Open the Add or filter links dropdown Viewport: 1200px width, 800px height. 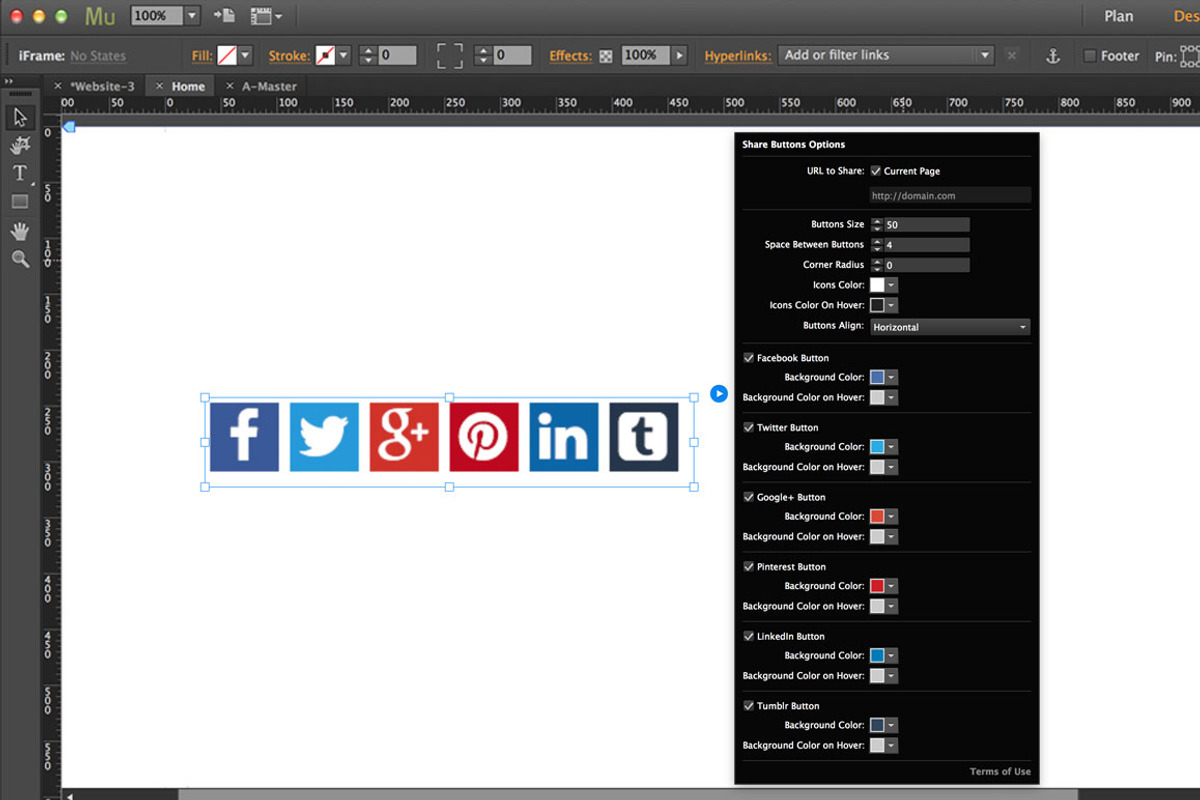point(887,56)
